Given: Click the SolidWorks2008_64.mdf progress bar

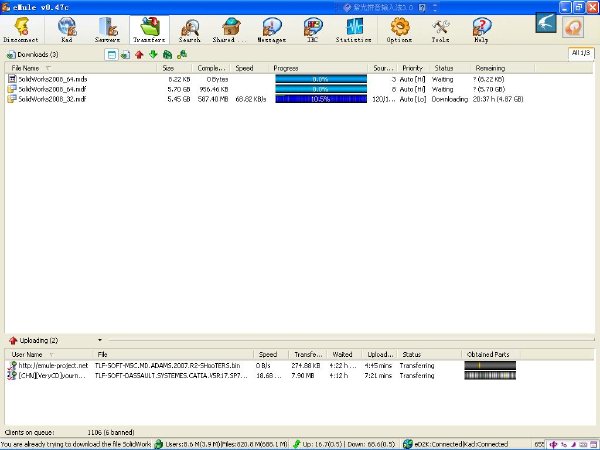Looking at the screenshot, I should (x=321, y=89).
